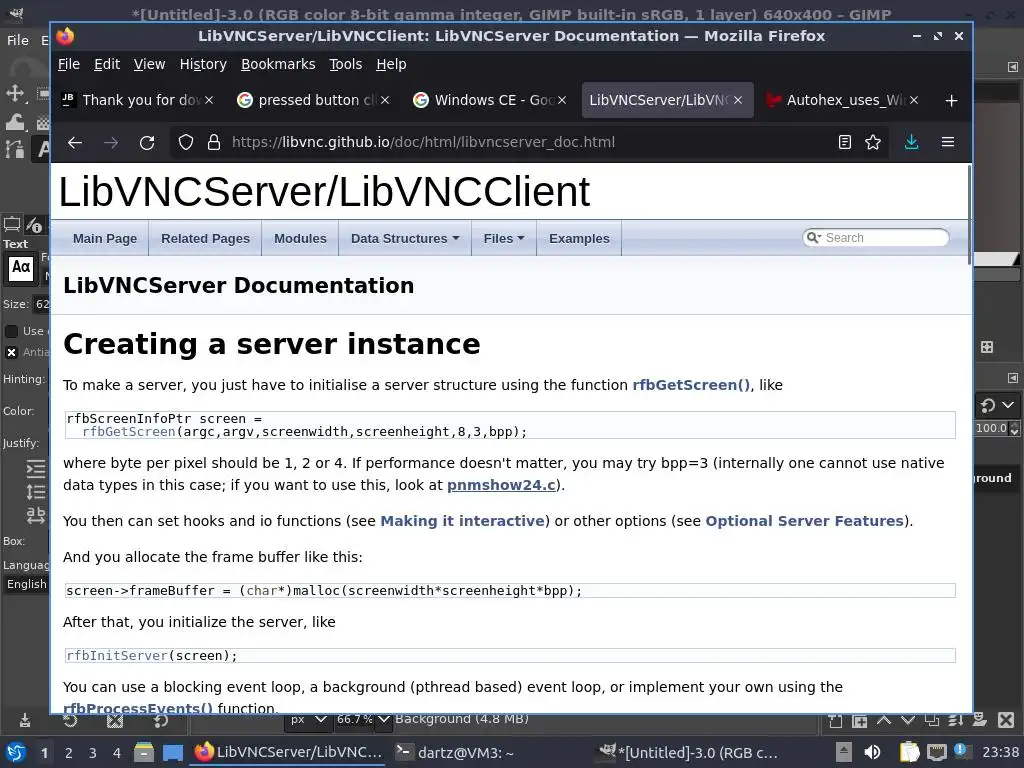Switch to pressed button Google tab

pyautogui.click(x=313, y=100)
